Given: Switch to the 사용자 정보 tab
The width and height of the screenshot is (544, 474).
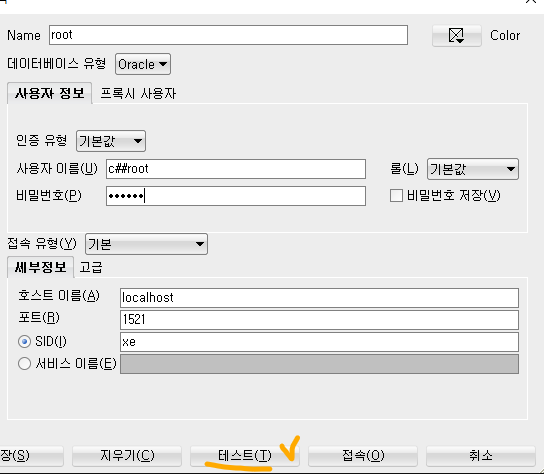Looking at the screenshot, I should pos(50,93).
